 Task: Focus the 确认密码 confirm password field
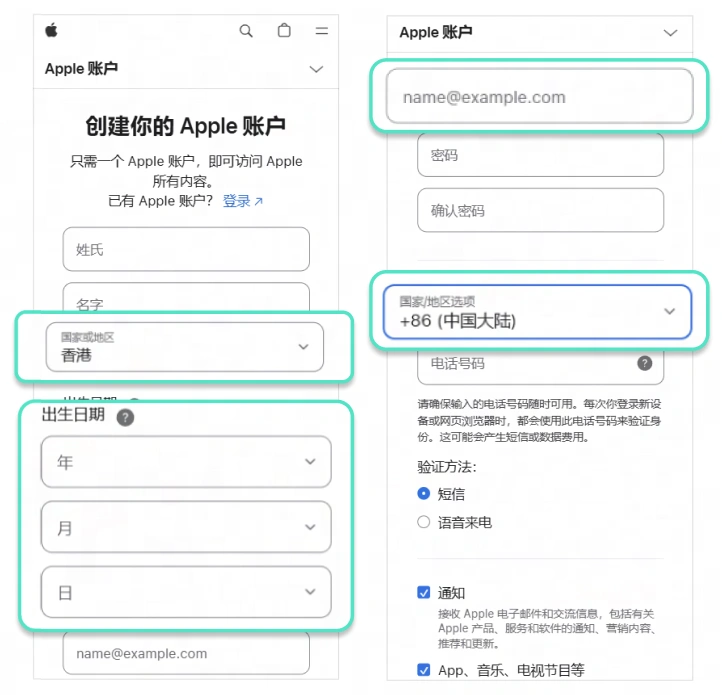pyautogui.click(x=541, y=210)
